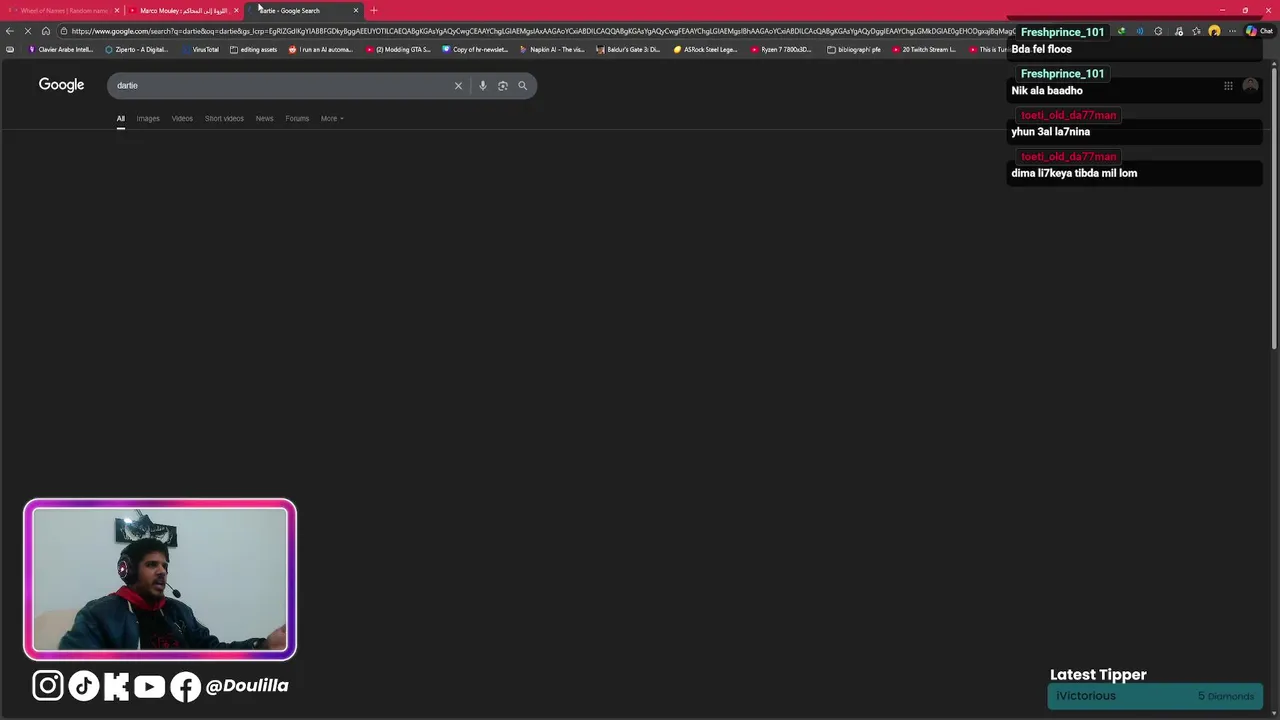Submit search with magnifying glass icon
The height and width of the screenshot is (720, 1280).
point(522,85)
